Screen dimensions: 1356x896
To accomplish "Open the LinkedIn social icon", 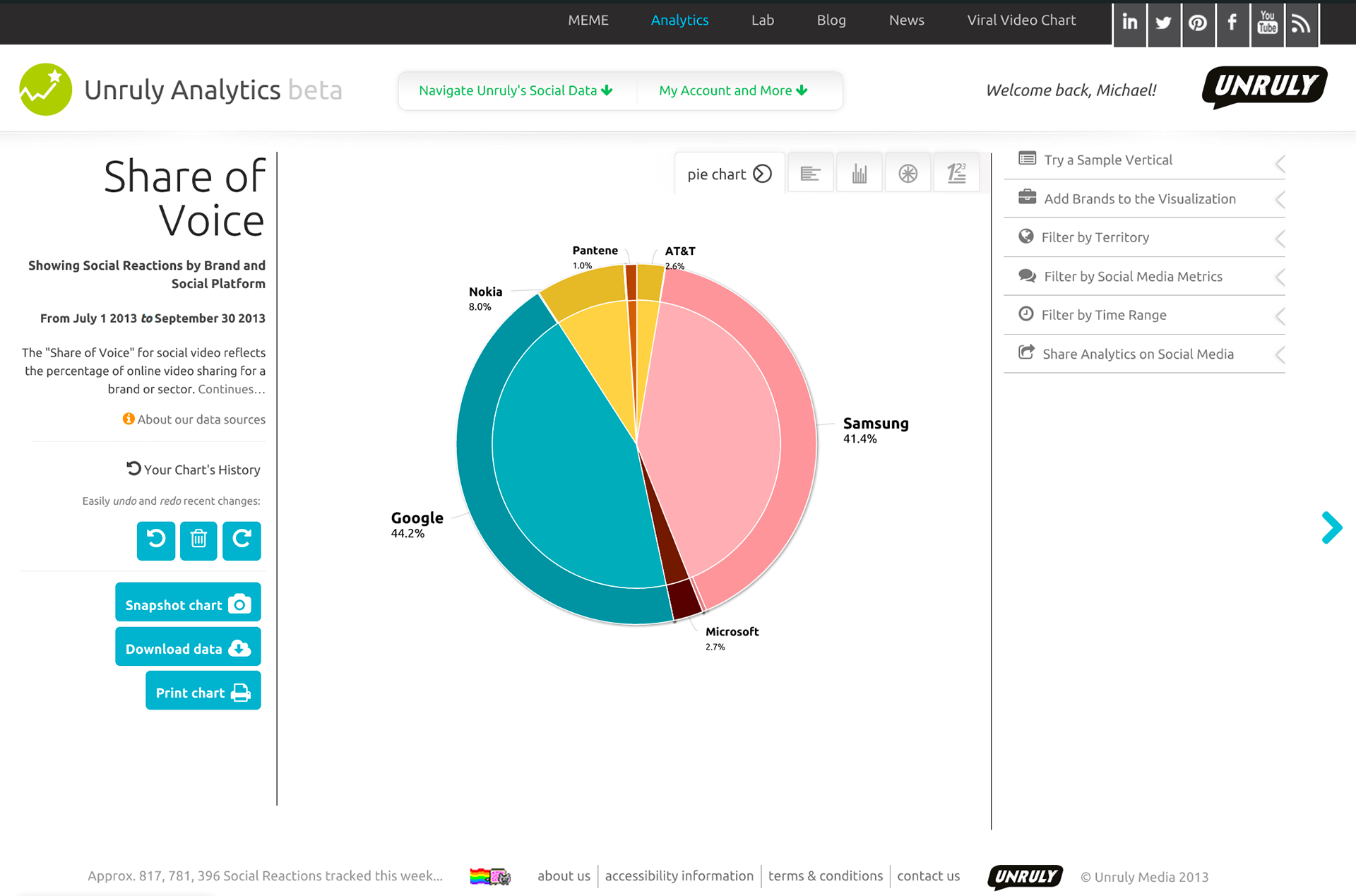I will (1129, 23).
